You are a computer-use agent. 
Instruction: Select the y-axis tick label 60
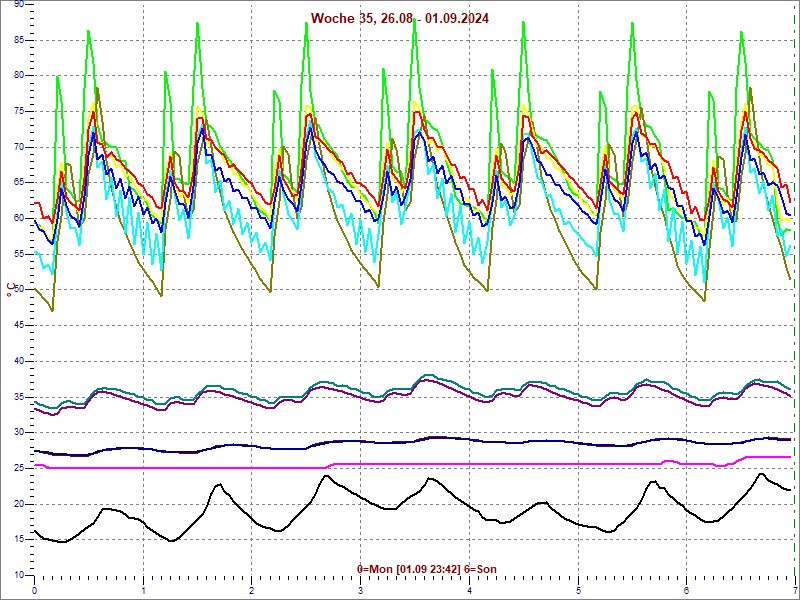[x=18, y=218]
